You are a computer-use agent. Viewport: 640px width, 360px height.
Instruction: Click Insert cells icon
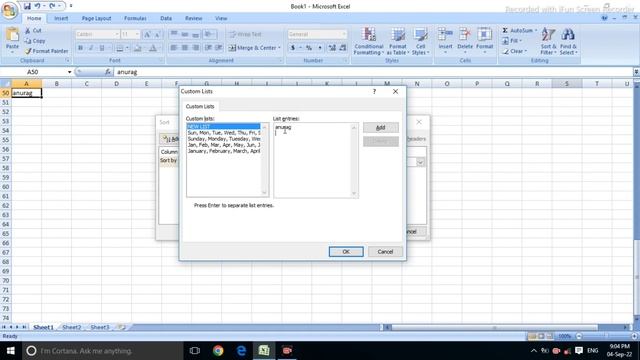445,35
